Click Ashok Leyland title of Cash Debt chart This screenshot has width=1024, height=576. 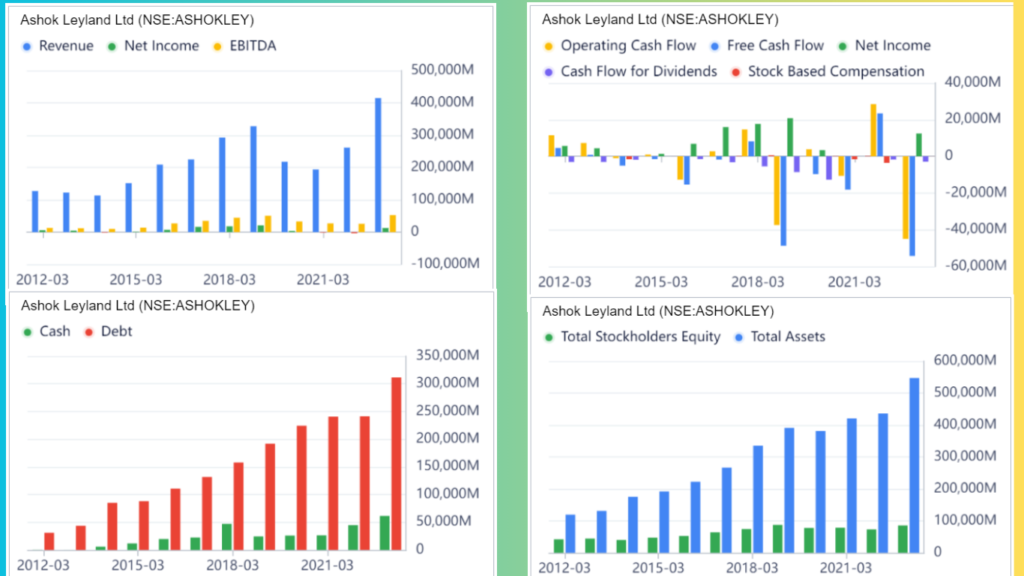(x=138, y=306)
